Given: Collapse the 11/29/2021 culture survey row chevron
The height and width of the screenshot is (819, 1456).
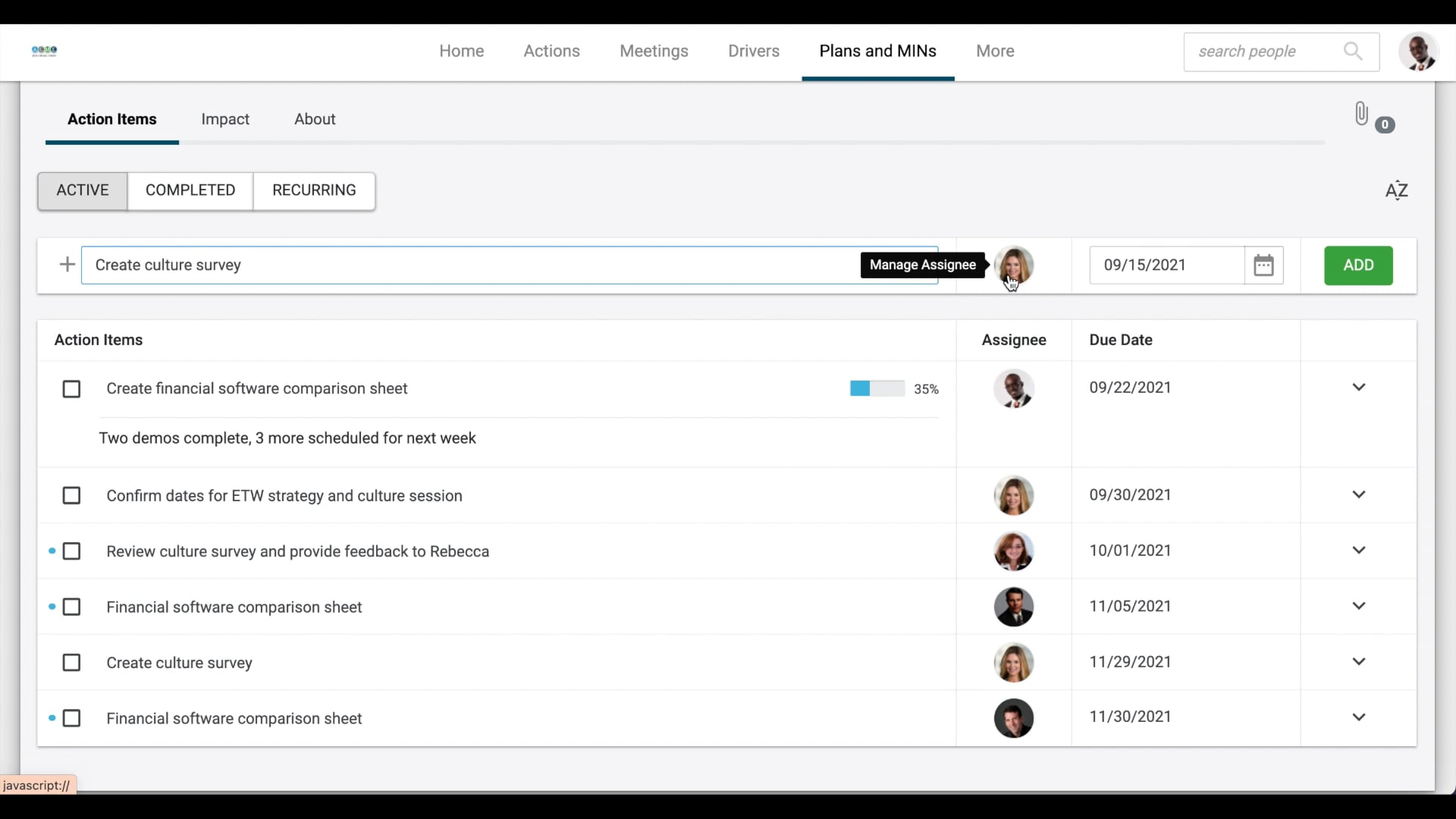Looking at the screenshot, I should click(x=1359, y=661).
